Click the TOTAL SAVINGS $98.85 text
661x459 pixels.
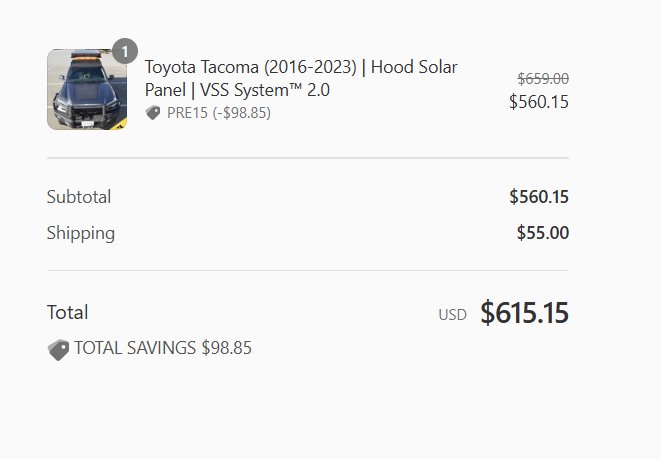[x=163, y=348]
